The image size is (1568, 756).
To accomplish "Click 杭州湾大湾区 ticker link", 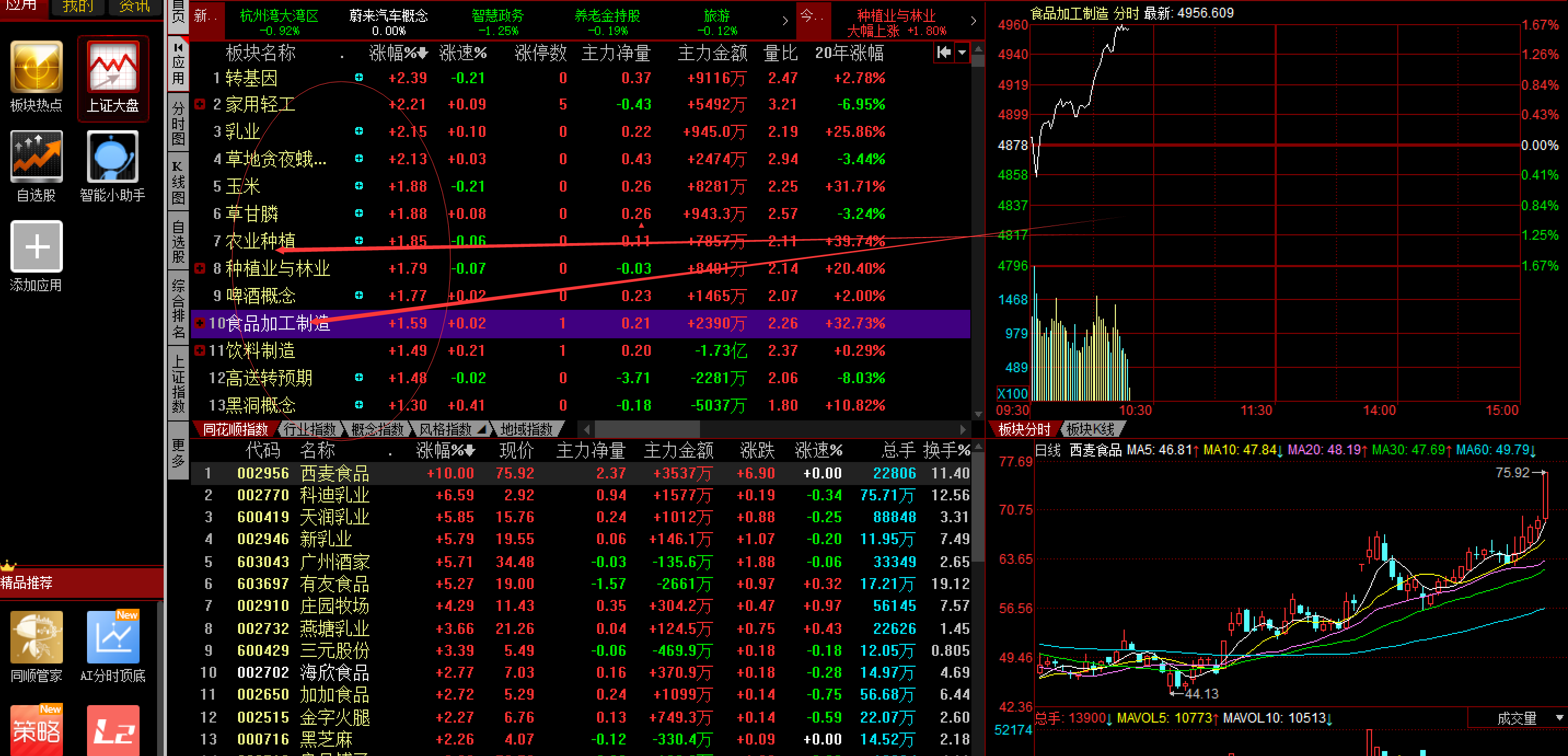I will pos(279,16).
